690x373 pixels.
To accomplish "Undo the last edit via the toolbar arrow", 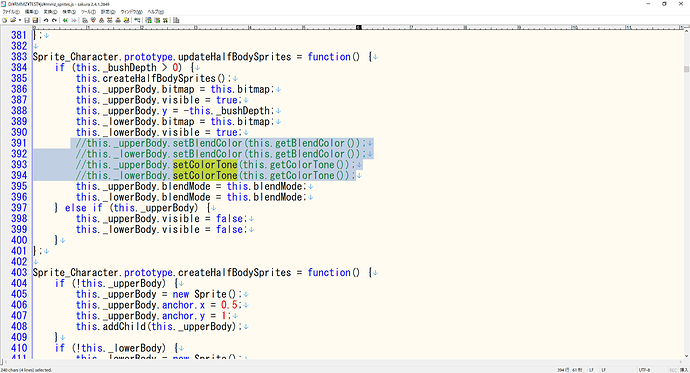I will point(46,20).
